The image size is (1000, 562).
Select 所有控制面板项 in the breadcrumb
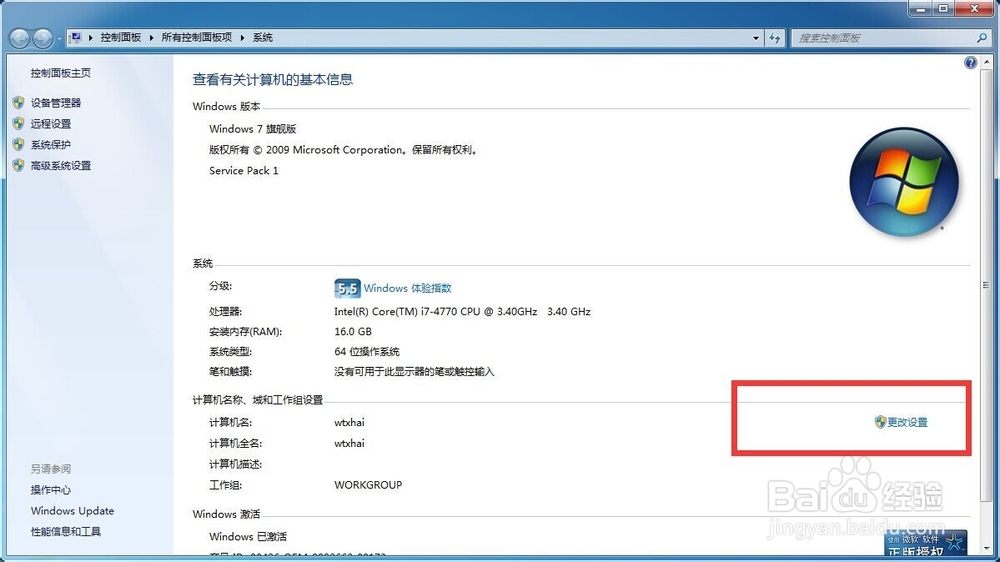point(196,38)
